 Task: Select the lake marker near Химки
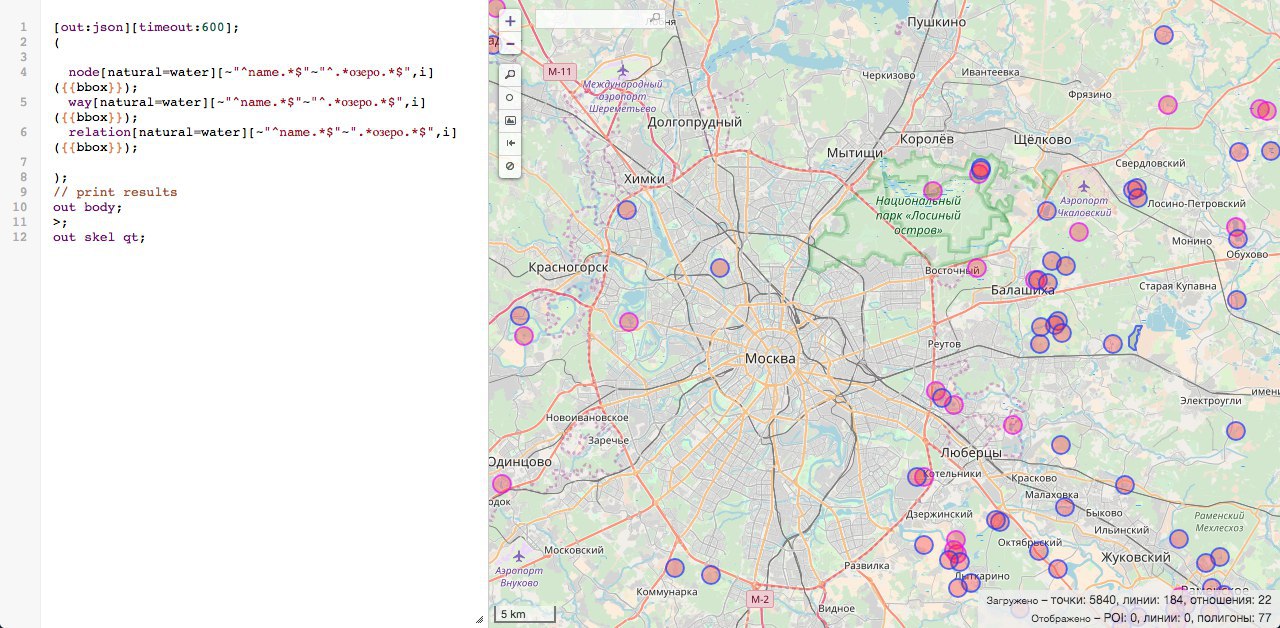(x=627, y=209)
